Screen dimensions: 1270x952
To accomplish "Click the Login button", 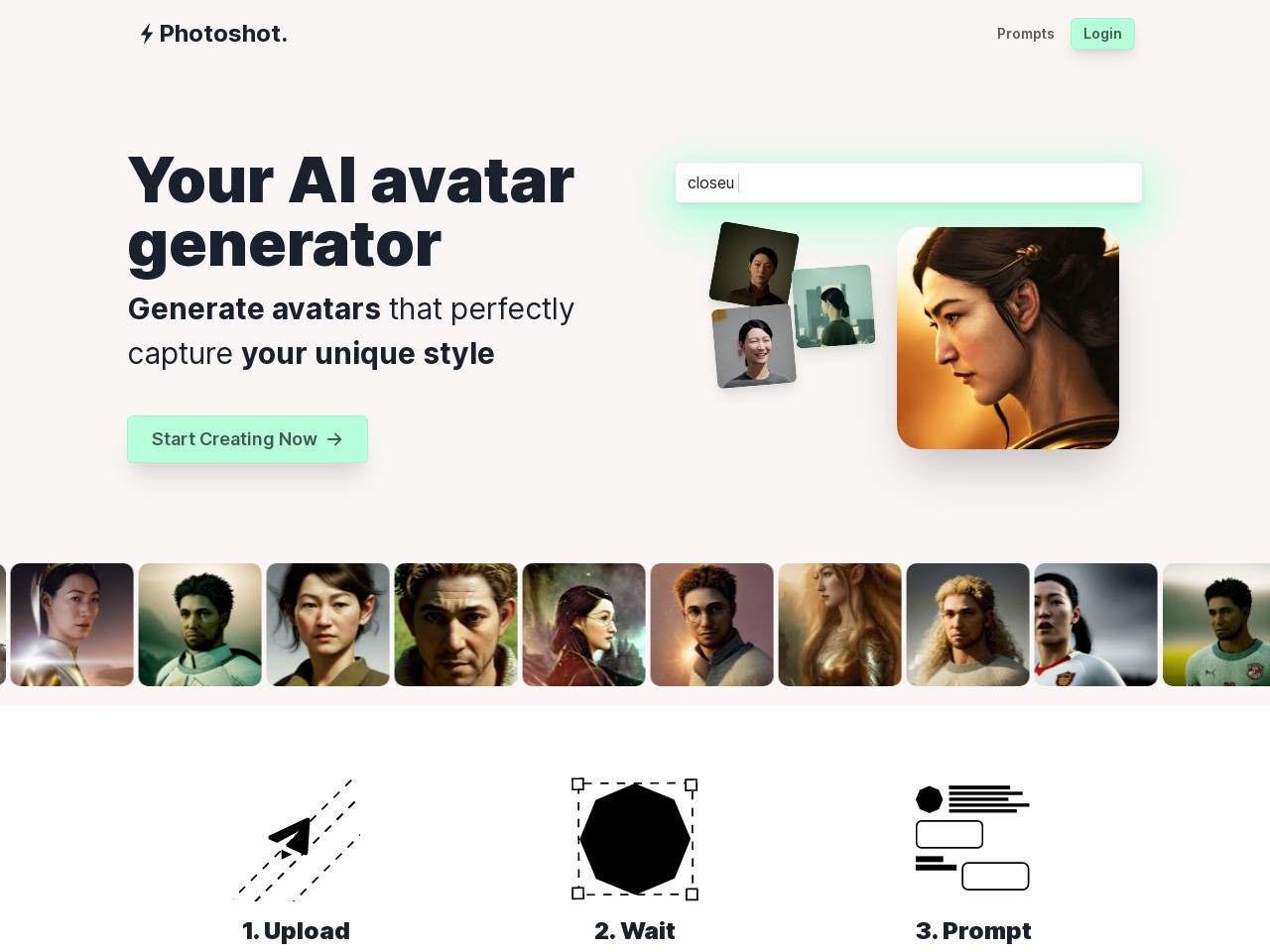I will click(1102, 34).
